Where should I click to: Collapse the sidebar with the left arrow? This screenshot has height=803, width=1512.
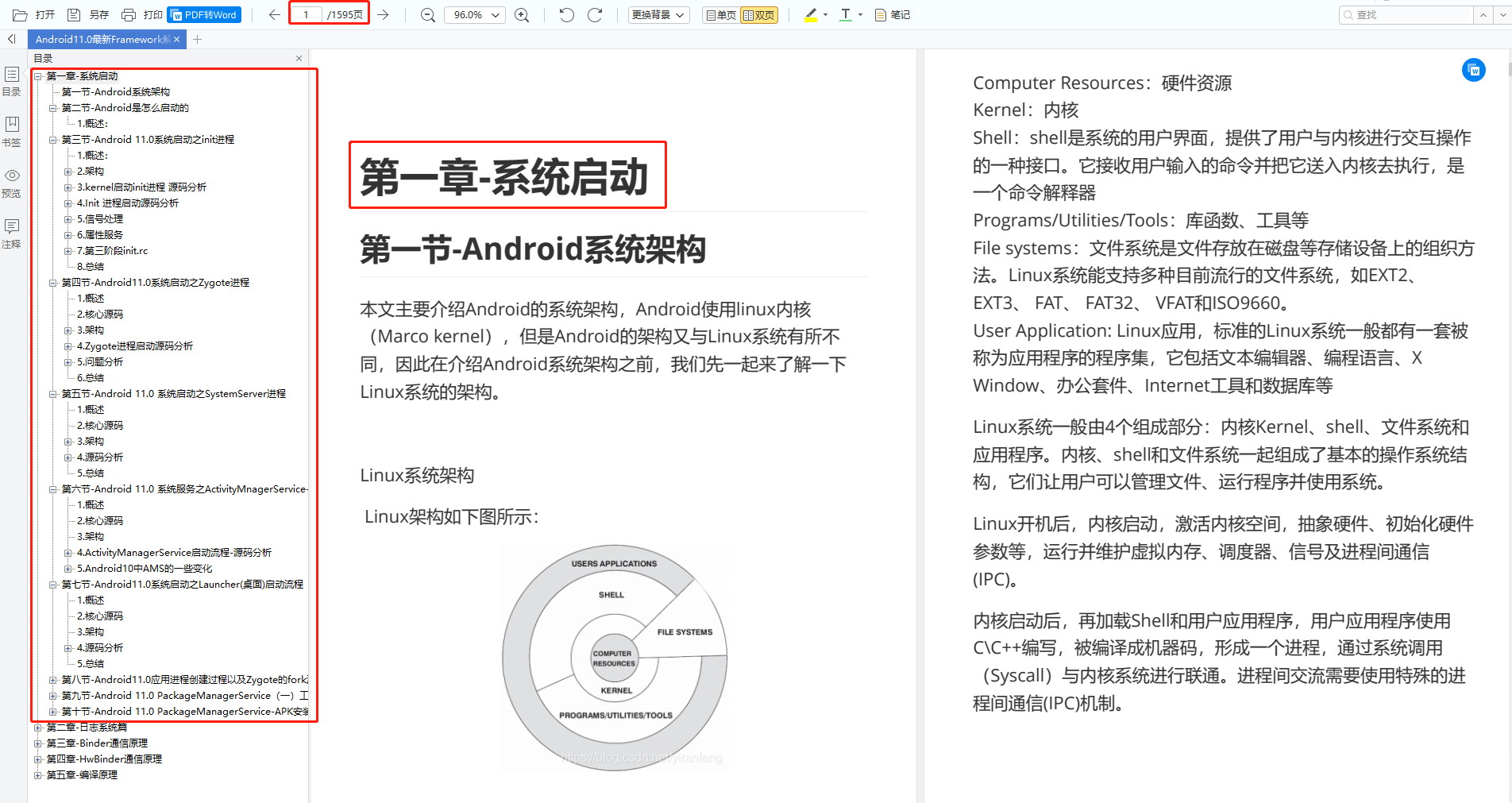[x=11, y=39]
